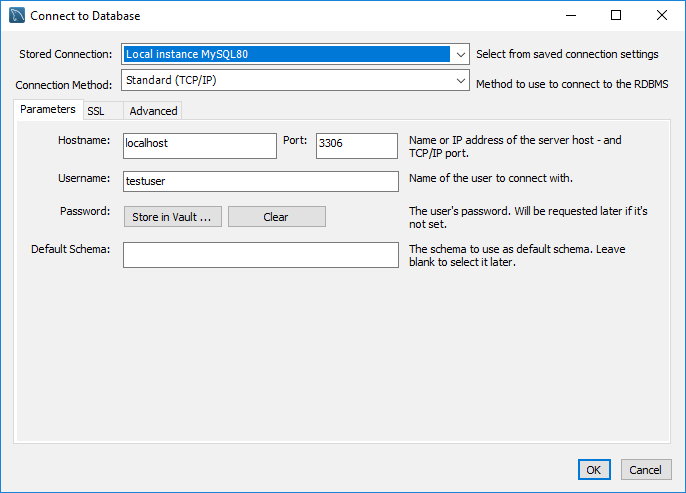
Task: Cancel the database connection dialog
Action: [645, 470]
